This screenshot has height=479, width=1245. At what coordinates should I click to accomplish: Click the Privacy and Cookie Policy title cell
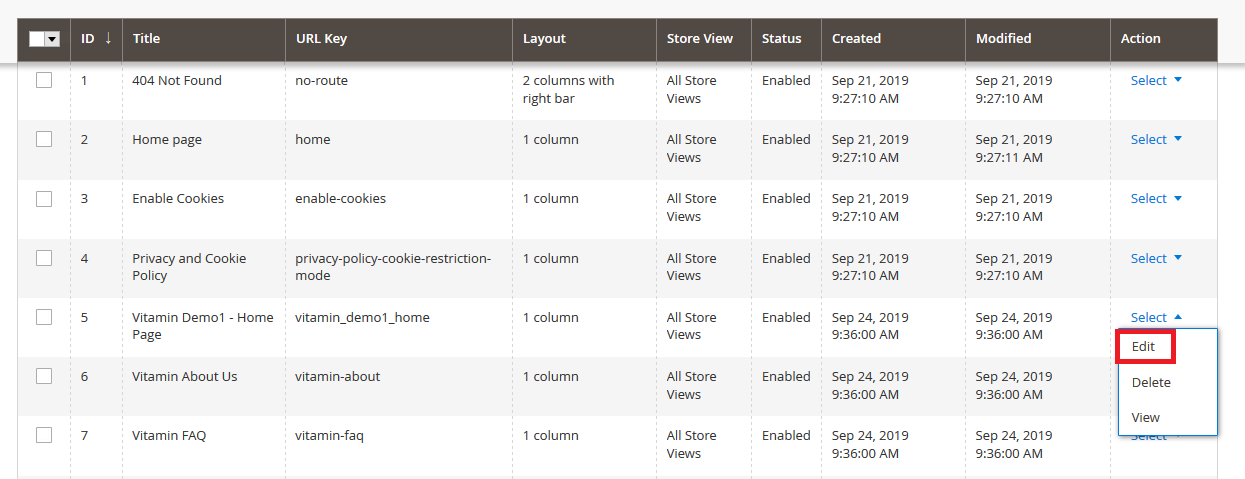pyautogui.click(x=189, y=267)
